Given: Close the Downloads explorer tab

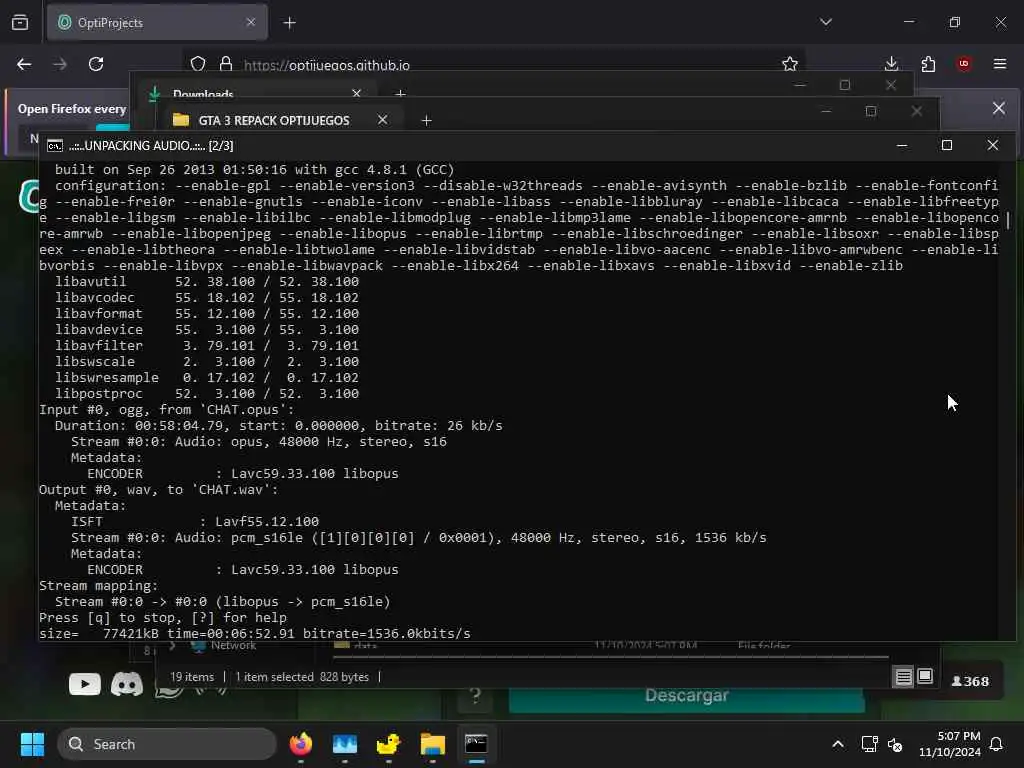Looking at the screenshot, I should (x=357, y=93).
